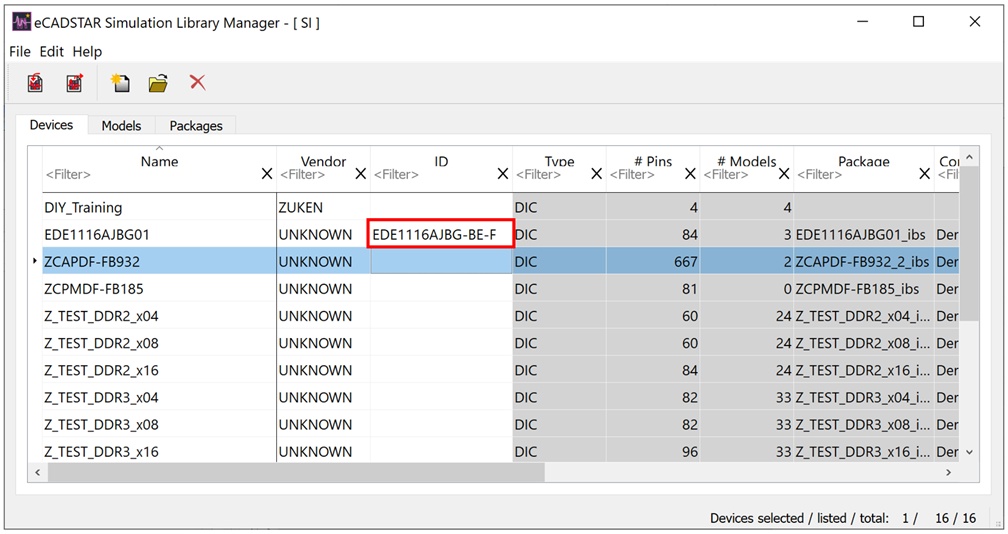Select the EDE1116AJBG01 device name
The image size is (1008, 534).
pos(97,235)
